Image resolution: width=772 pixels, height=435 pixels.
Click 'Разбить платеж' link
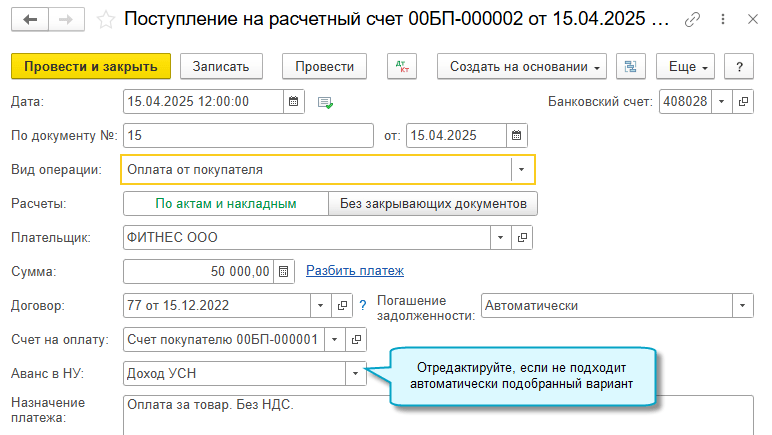tap(355, 271)
